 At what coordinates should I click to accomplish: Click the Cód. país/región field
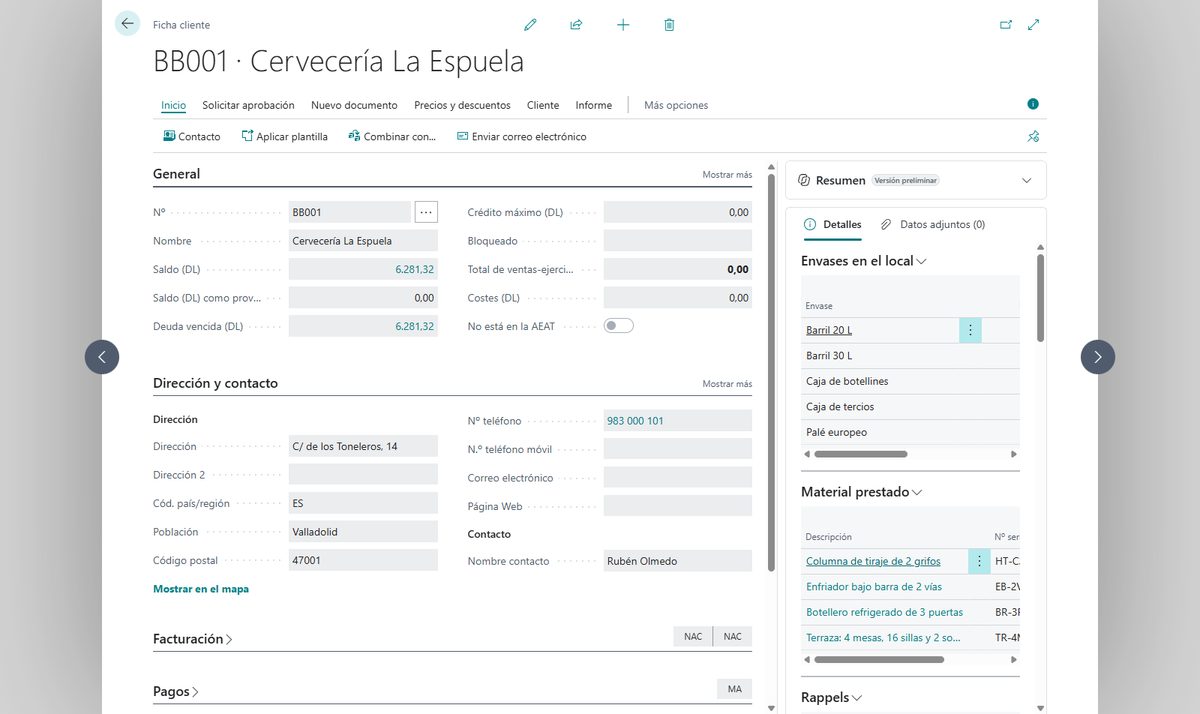[363, 503]
